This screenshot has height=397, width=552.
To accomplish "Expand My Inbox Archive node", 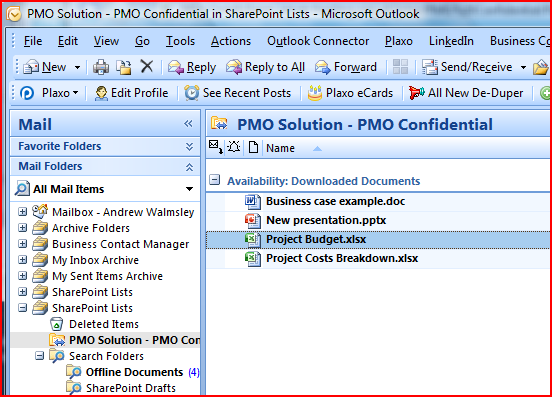I will pyautogui.click(x=23, y=260).
